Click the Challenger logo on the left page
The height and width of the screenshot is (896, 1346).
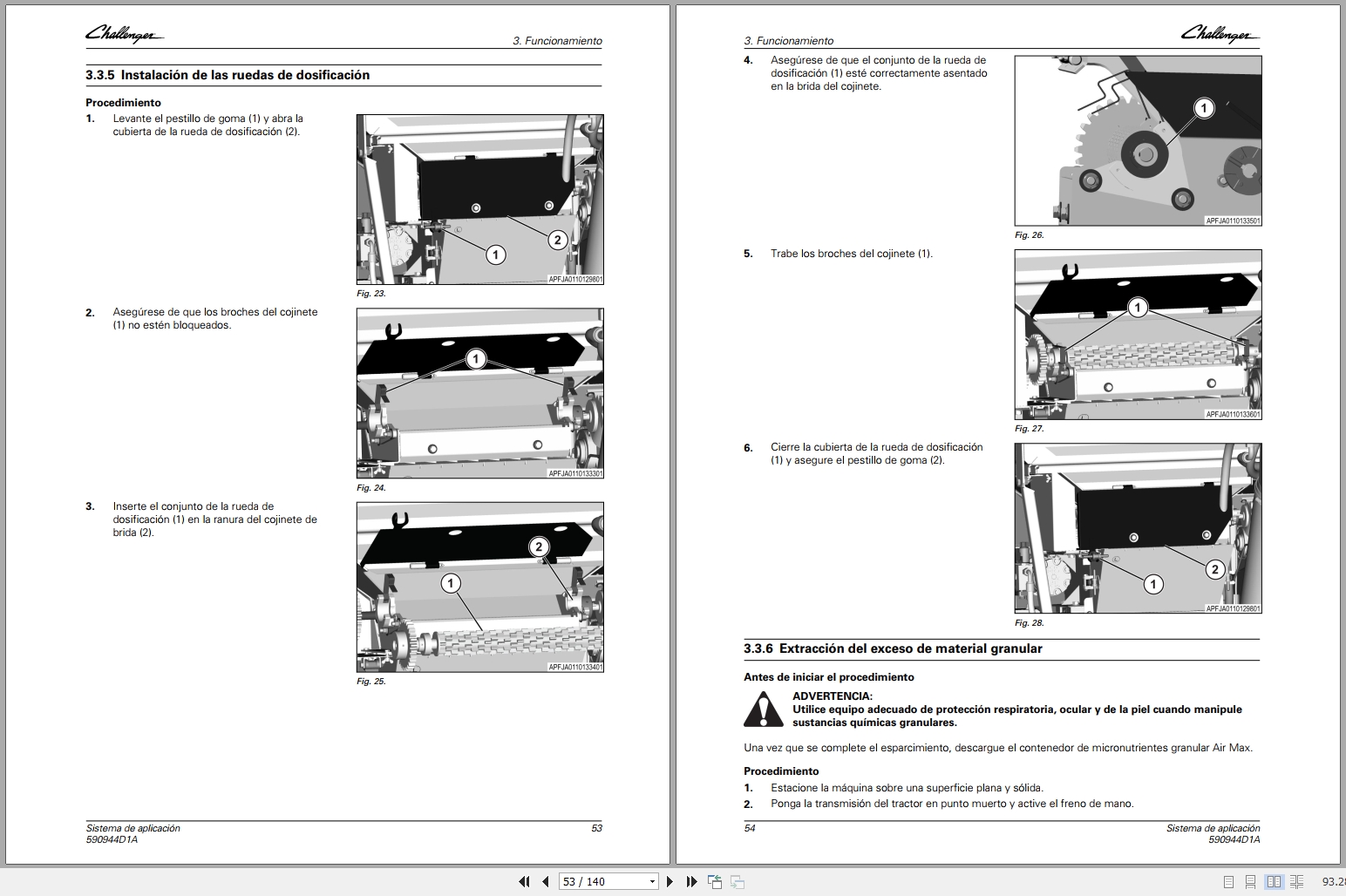tap(124, 34)
